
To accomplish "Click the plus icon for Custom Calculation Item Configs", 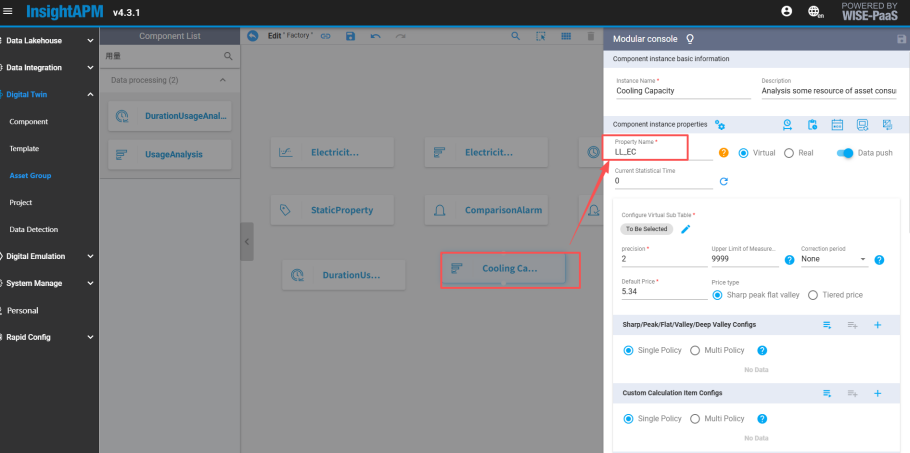I will [x=877, y=393].
